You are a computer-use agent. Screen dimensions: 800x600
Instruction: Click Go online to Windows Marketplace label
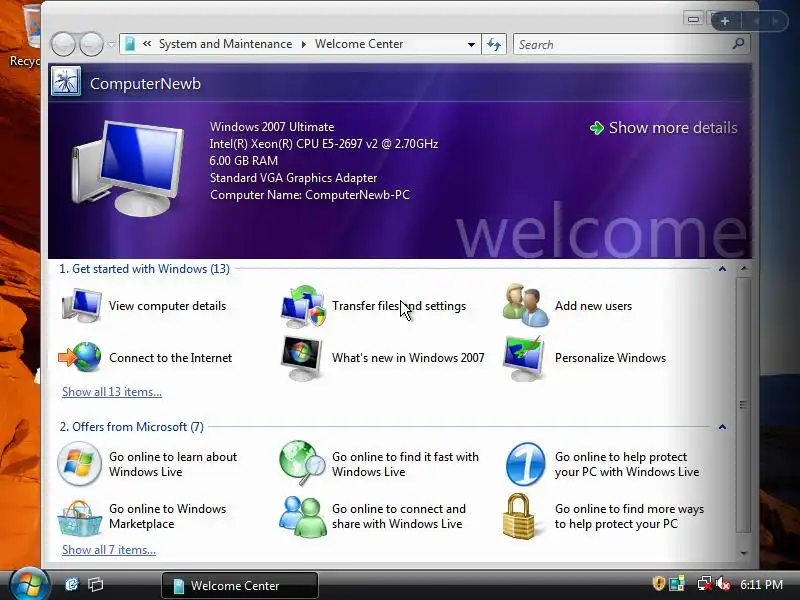pyautogui.click(x=167, y=516)
